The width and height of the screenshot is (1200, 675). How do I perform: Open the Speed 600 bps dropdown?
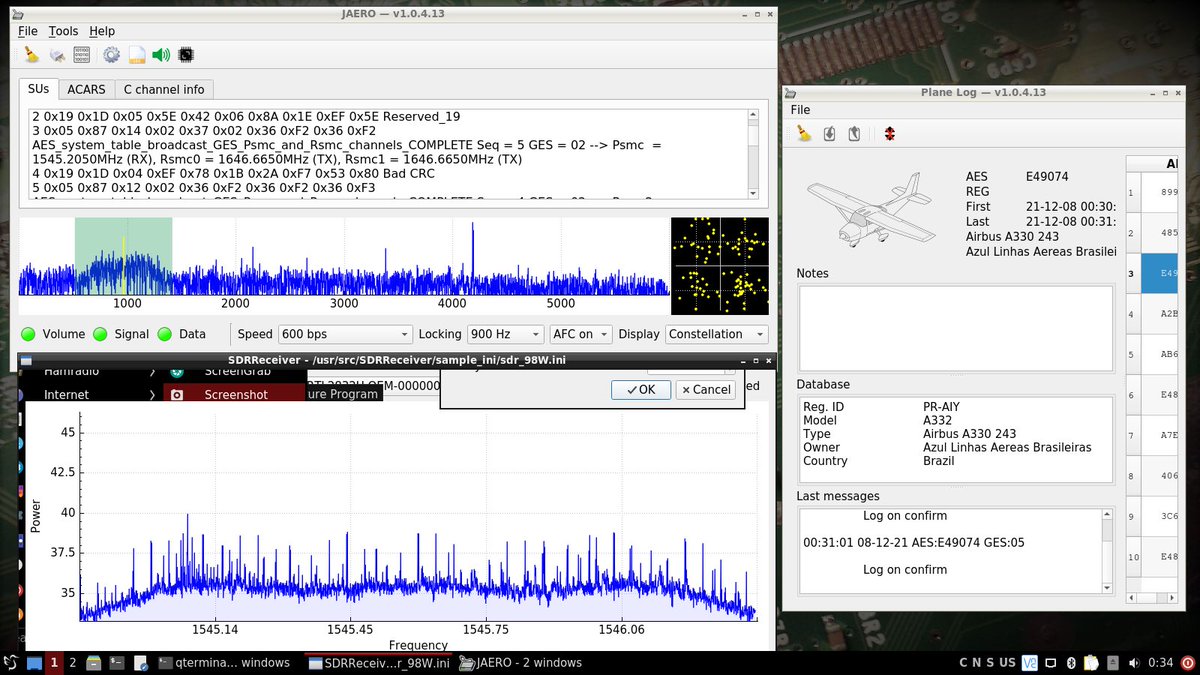click(x=345, y=334)
